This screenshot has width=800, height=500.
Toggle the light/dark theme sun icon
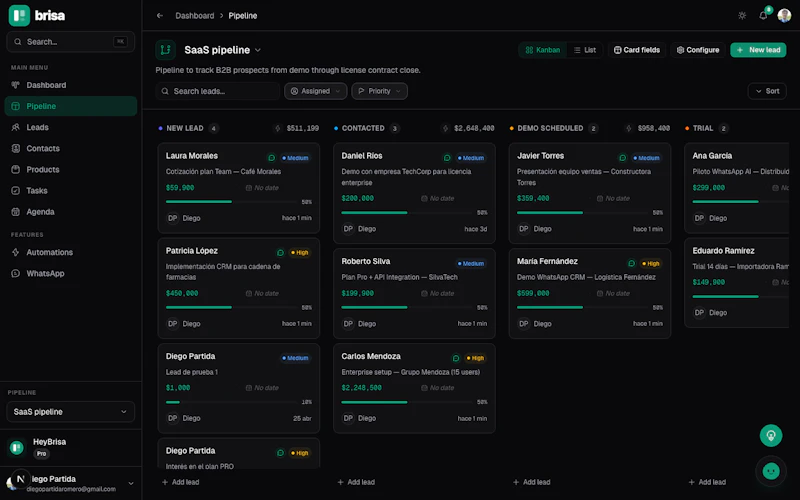(x=742, y=16)
